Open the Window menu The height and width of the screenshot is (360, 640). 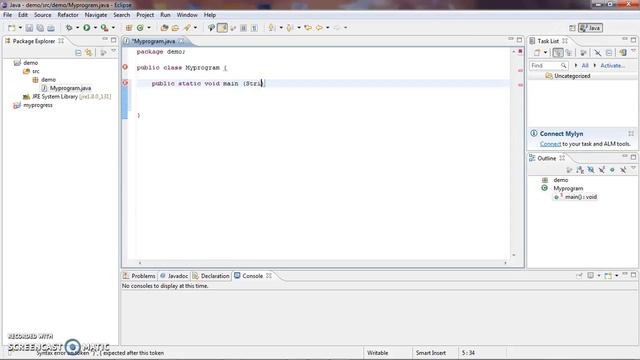[187, 15]
